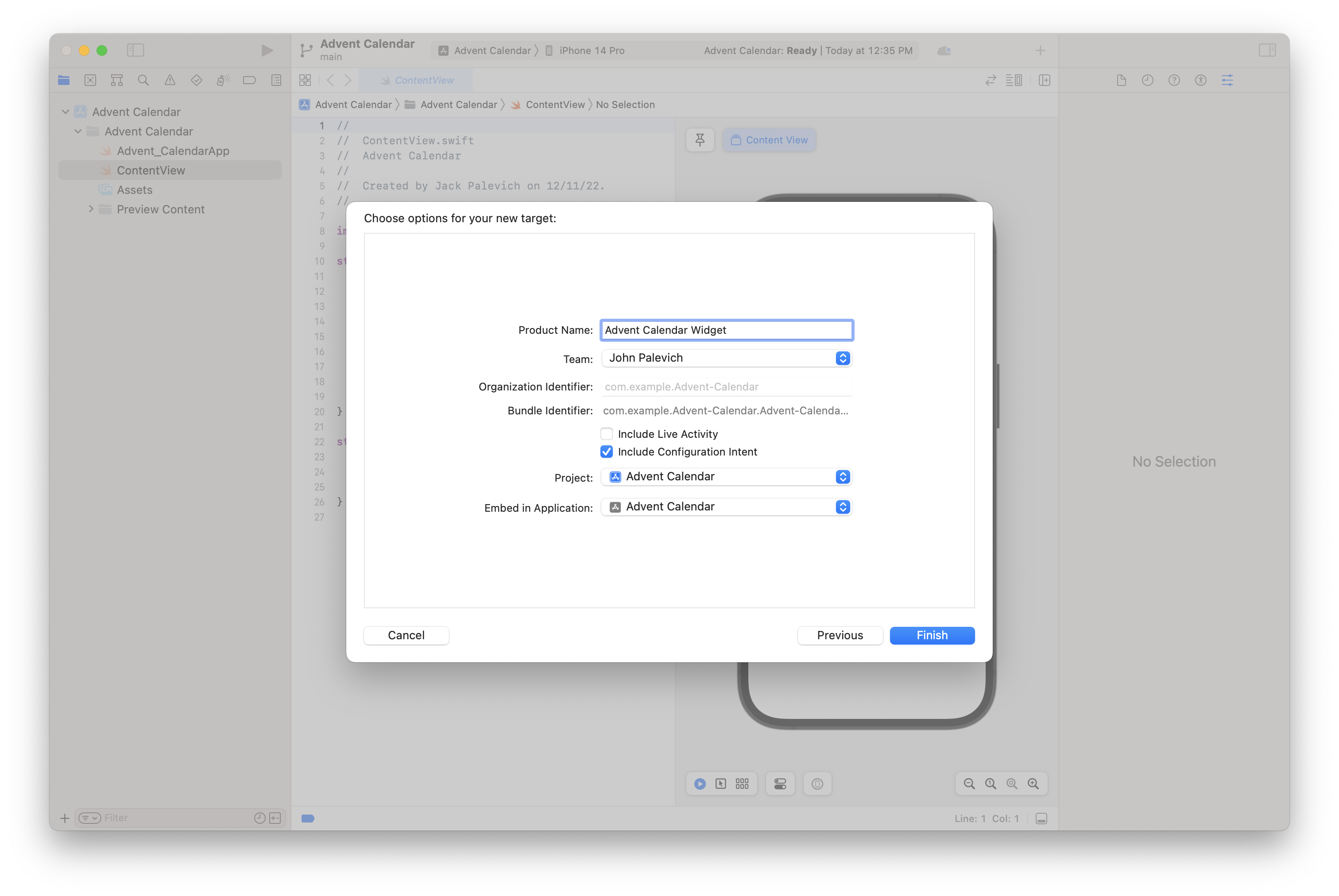Click the plus button in navigator footer
Image resolution: width=1339 pixels, height=896 pixels.
click(x=65, y=818)
